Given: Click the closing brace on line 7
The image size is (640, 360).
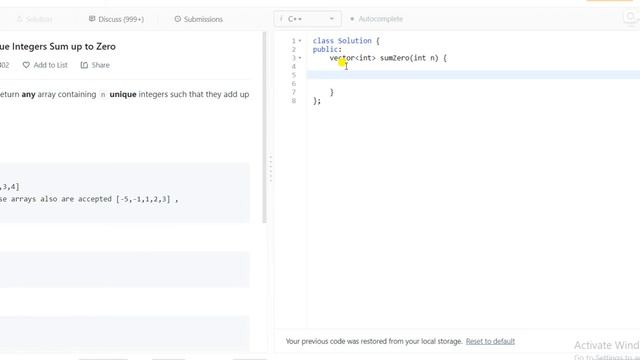Looking at the screenshot, I should pos(331,92).
